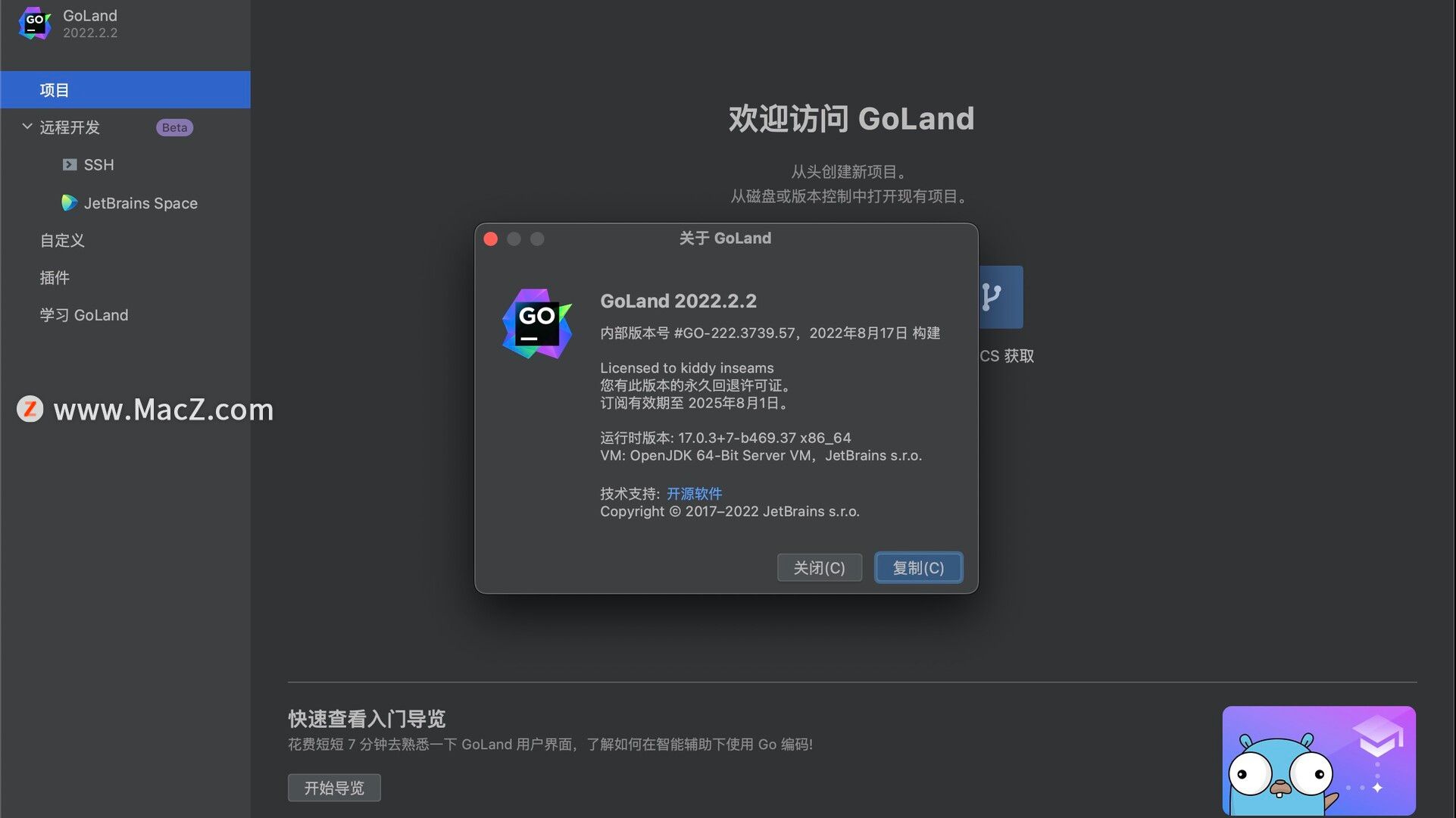
Task: Click the Beta badge next to 远程开发
Action: (174, 127)
